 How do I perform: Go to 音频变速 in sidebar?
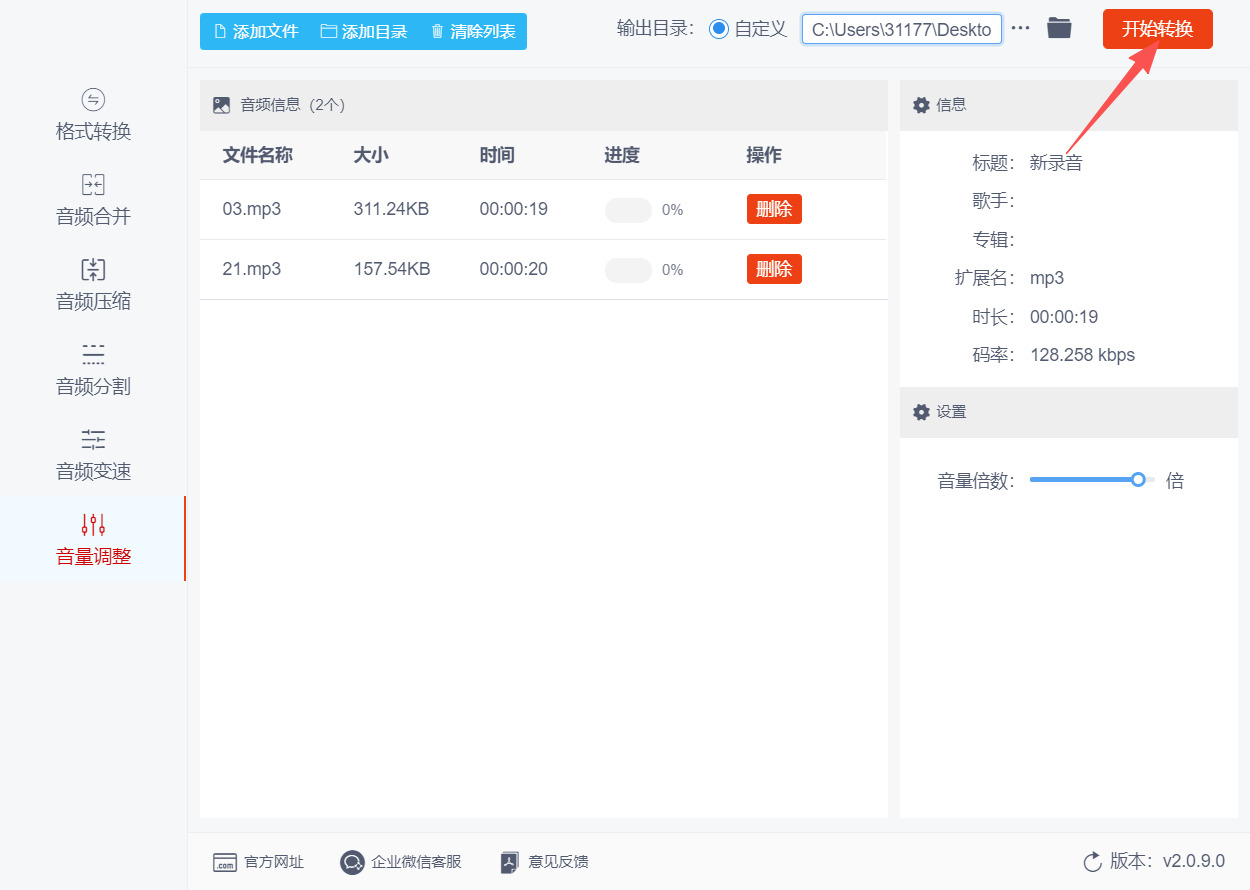coord(93,455)
